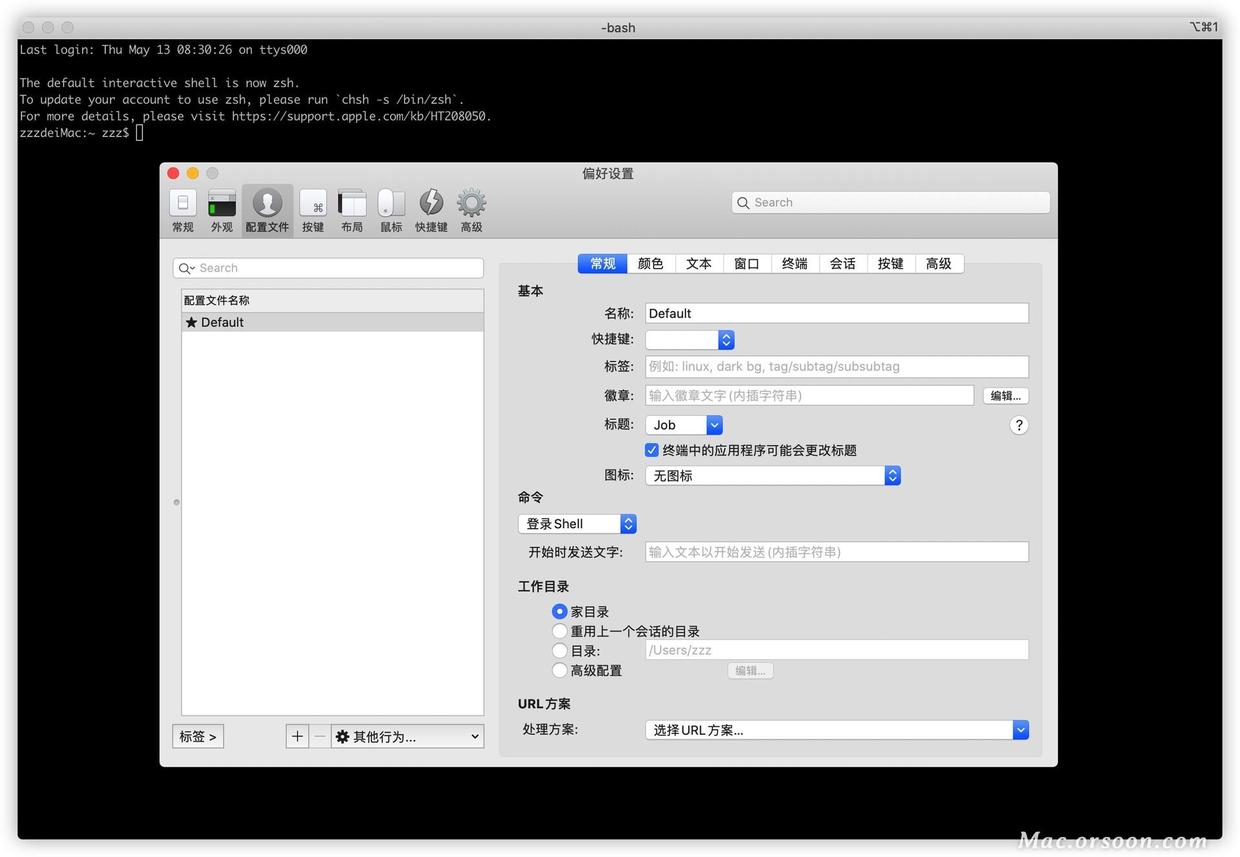1240x857 pixels.
Task: Click the 高级 gear icon
Action: point(470,207)
